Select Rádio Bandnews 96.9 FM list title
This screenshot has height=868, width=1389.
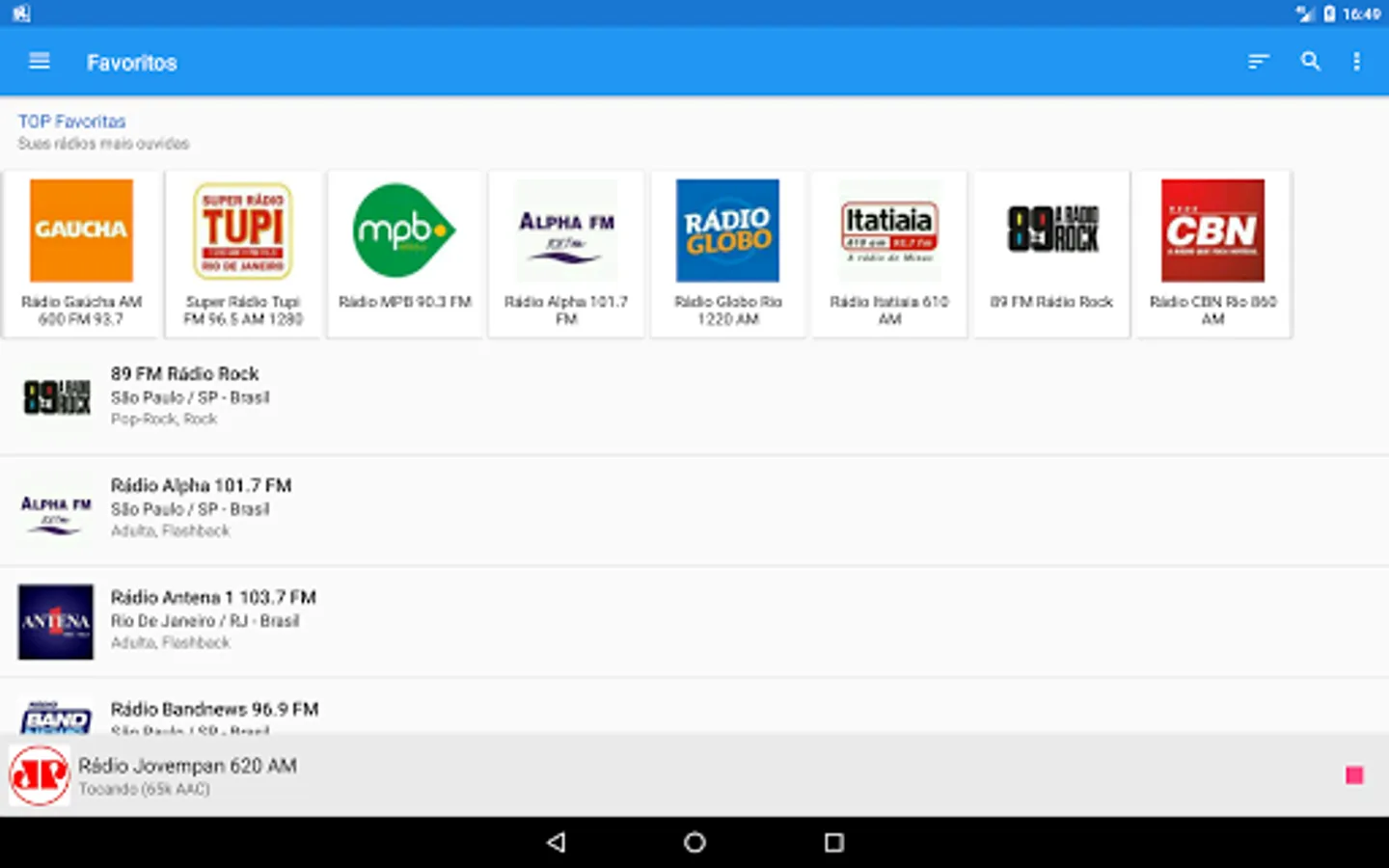click(x=214, y=709)
